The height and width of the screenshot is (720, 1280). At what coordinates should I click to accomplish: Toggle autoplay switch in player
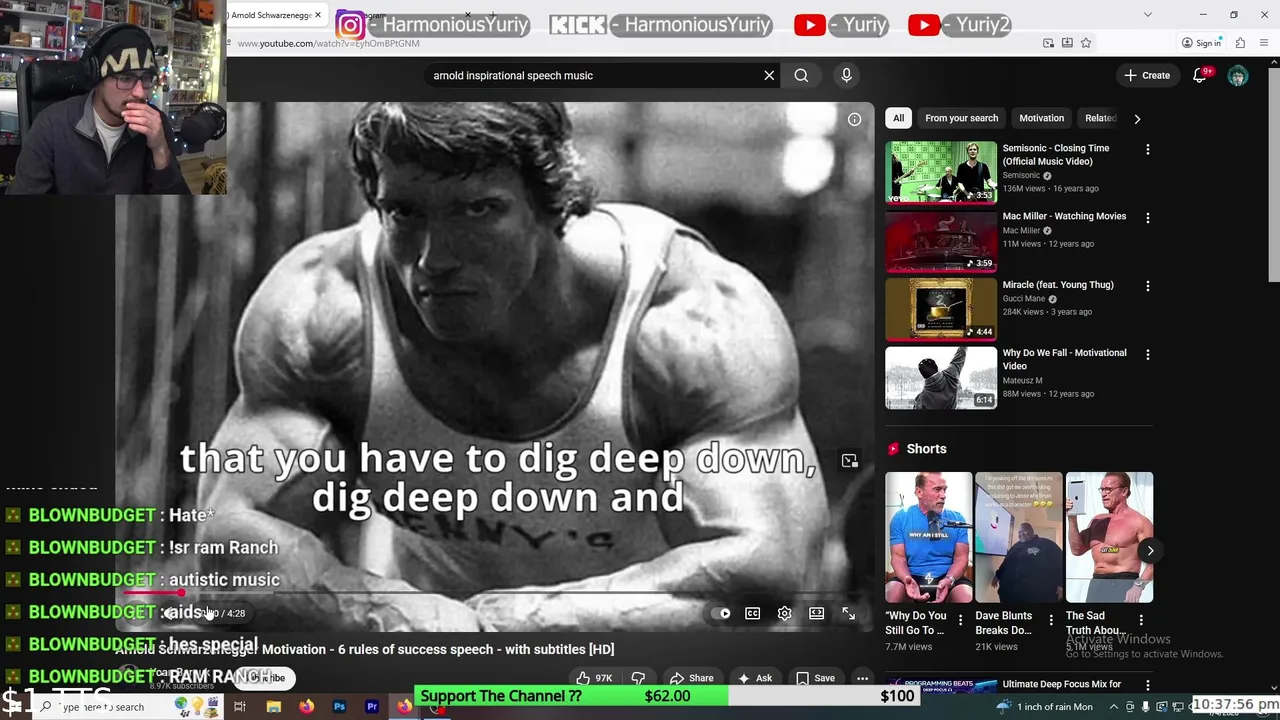[x=720, y=613]
